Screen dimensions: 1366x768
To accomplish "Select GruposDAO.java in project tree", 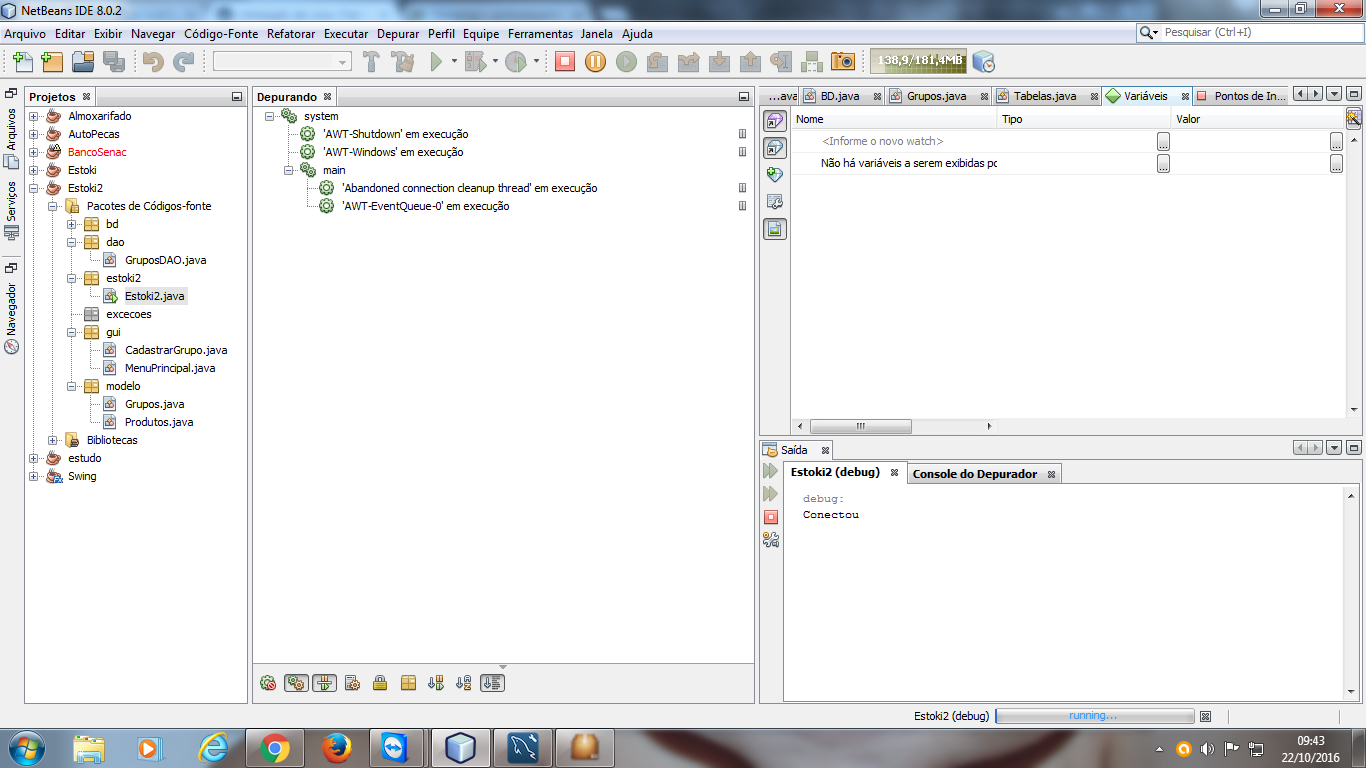I will click(x=165, y=260).
